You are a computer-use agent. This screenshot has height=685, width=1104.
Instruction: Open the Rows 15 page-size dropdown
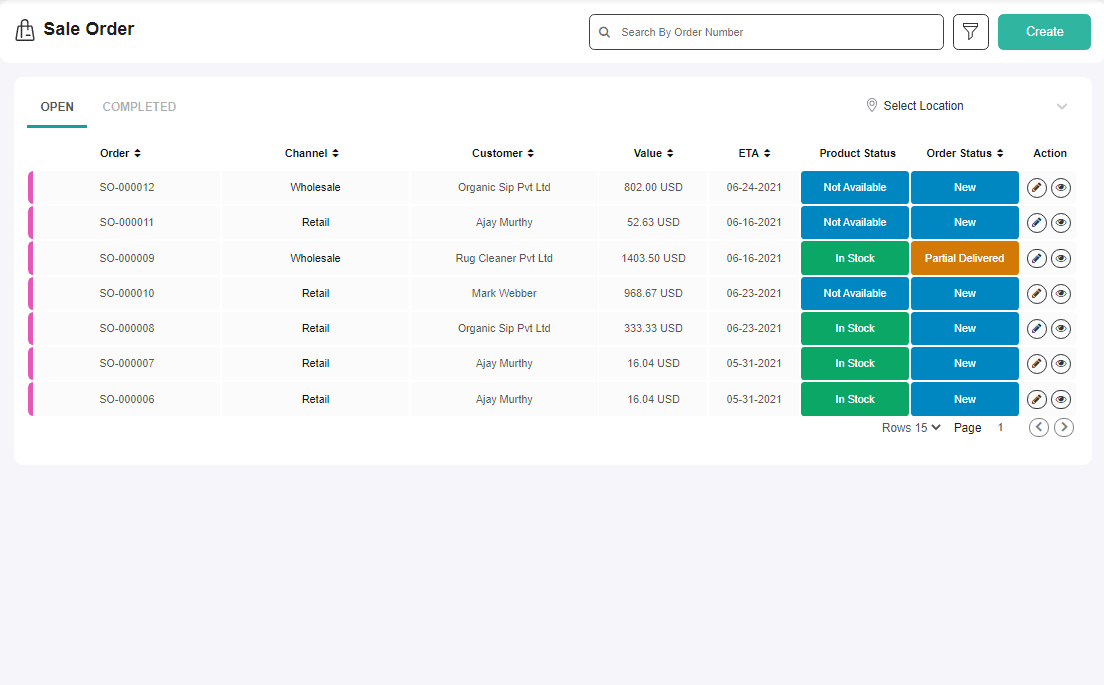pos(911,427)
